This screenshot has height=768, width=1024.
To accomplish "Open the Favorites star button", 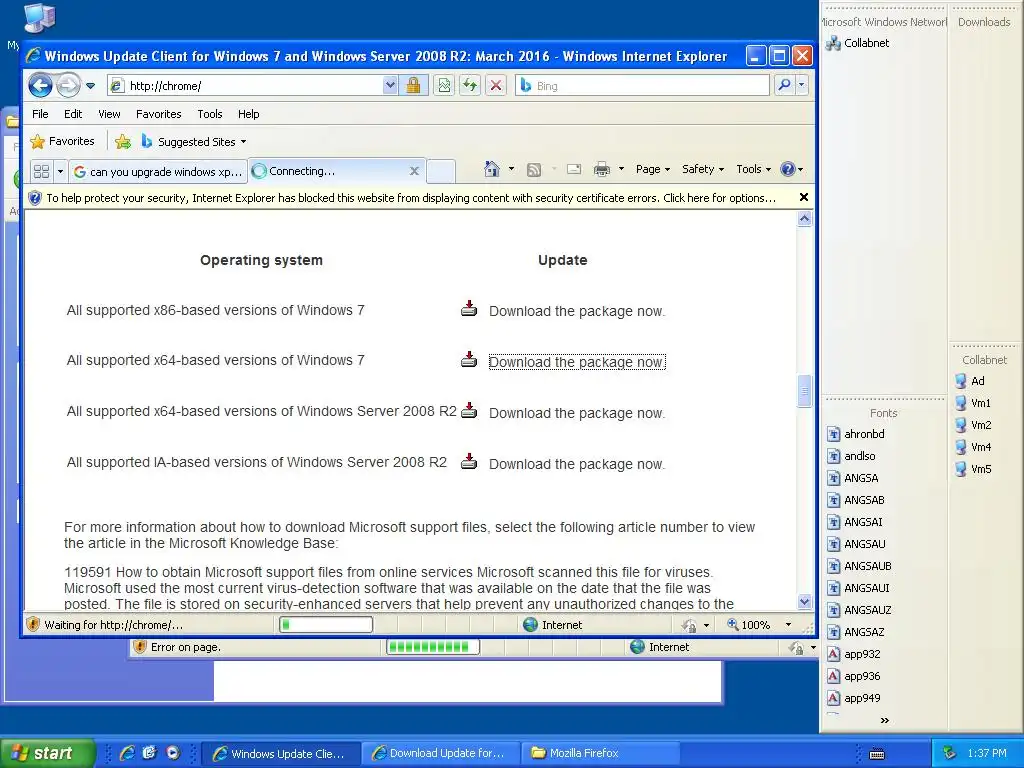I will (63, 141).
